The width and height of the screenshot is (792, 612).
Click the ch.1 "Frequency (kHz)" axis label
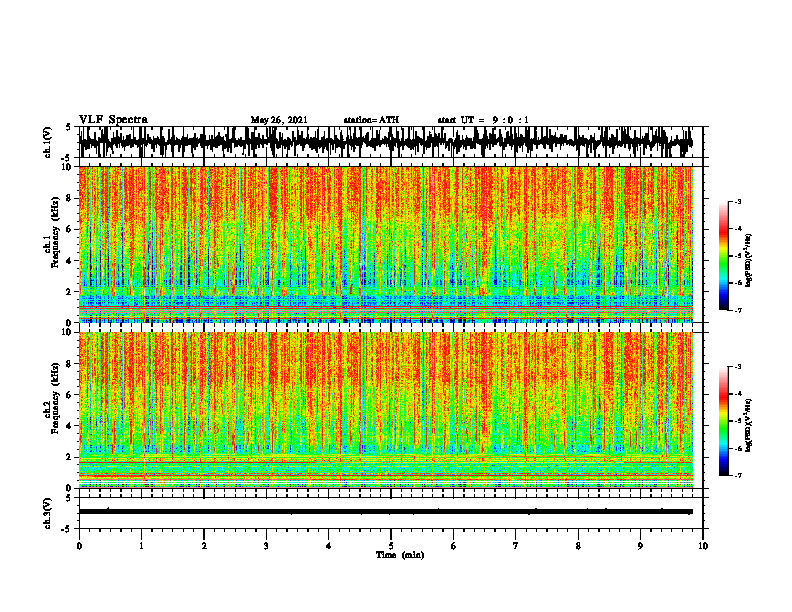[56, 233]
